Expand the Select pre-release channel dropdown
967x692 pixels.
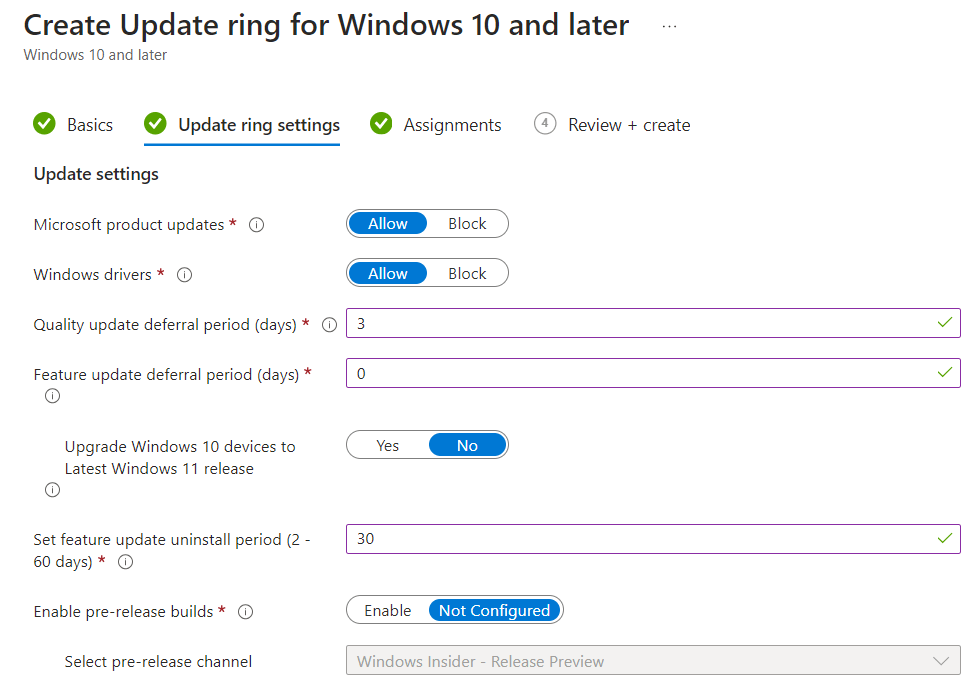[x=653, y=661]
